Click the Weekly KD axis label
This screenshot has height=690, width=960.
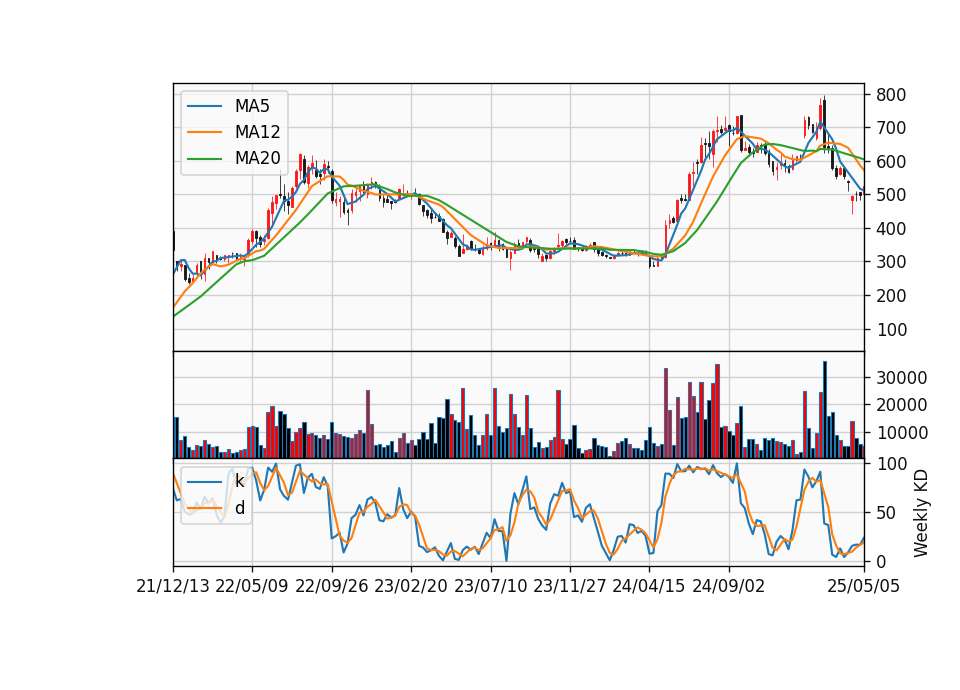point(921,513)
